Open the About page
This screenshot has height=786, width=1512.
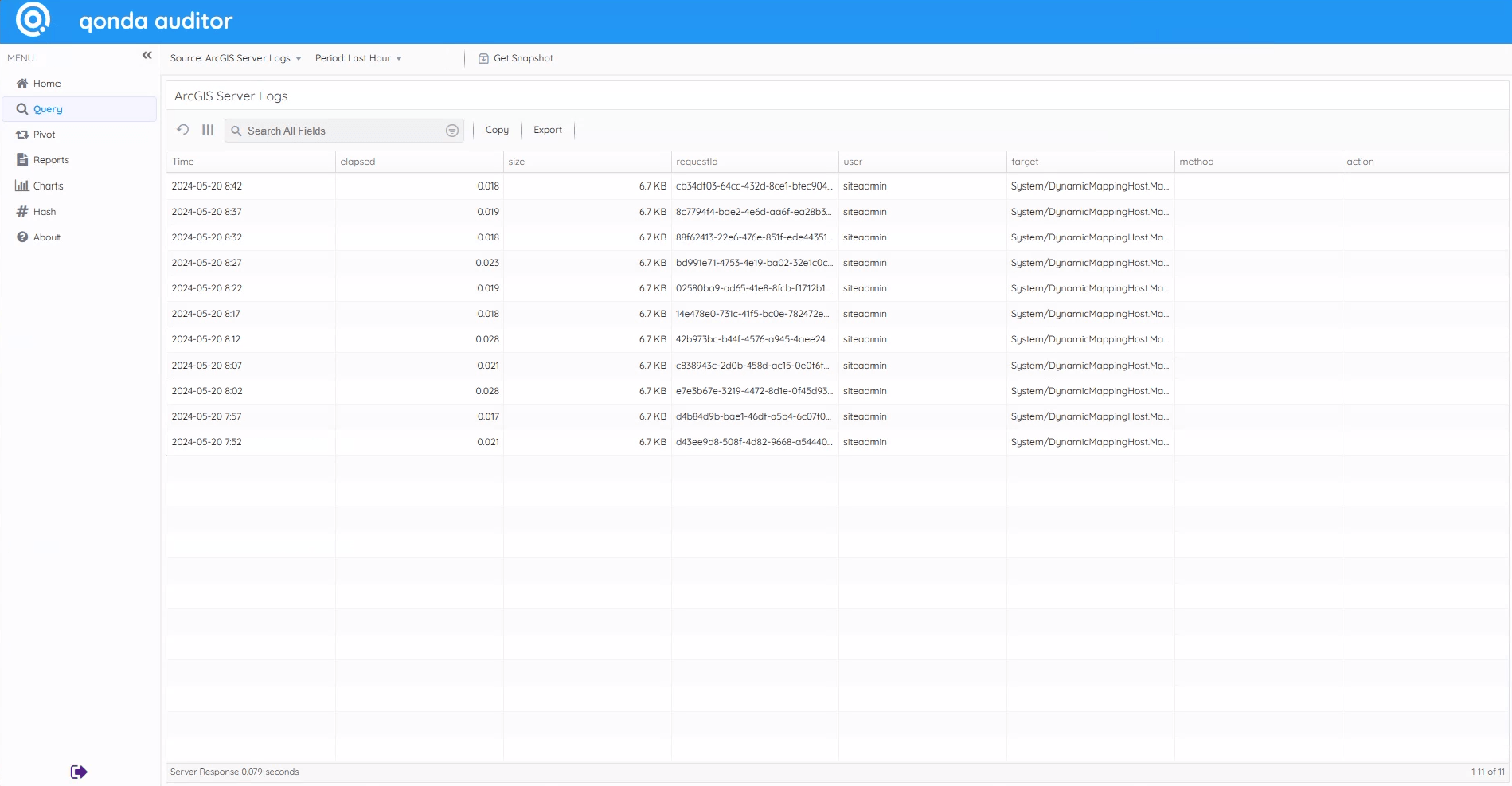47,237
